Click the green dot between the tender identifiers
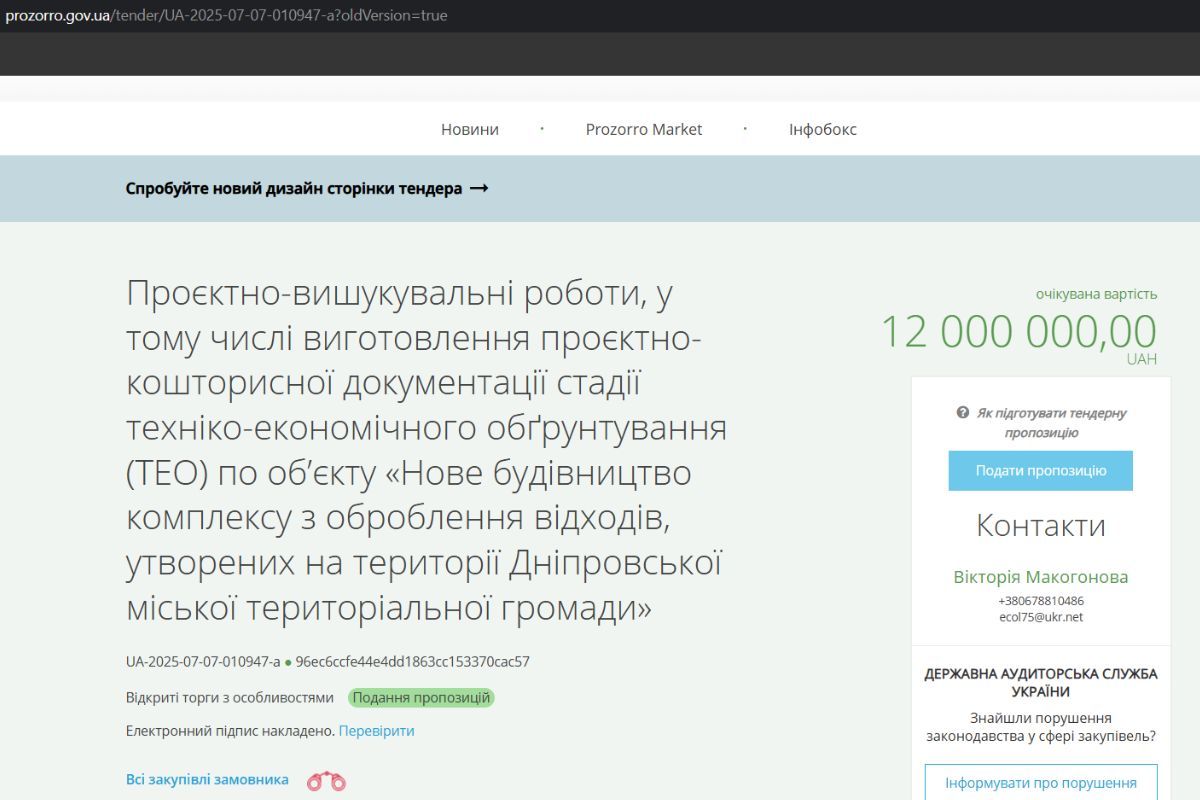The height and width of the screenshot is (800, 1200). click(x=288, y=662)
